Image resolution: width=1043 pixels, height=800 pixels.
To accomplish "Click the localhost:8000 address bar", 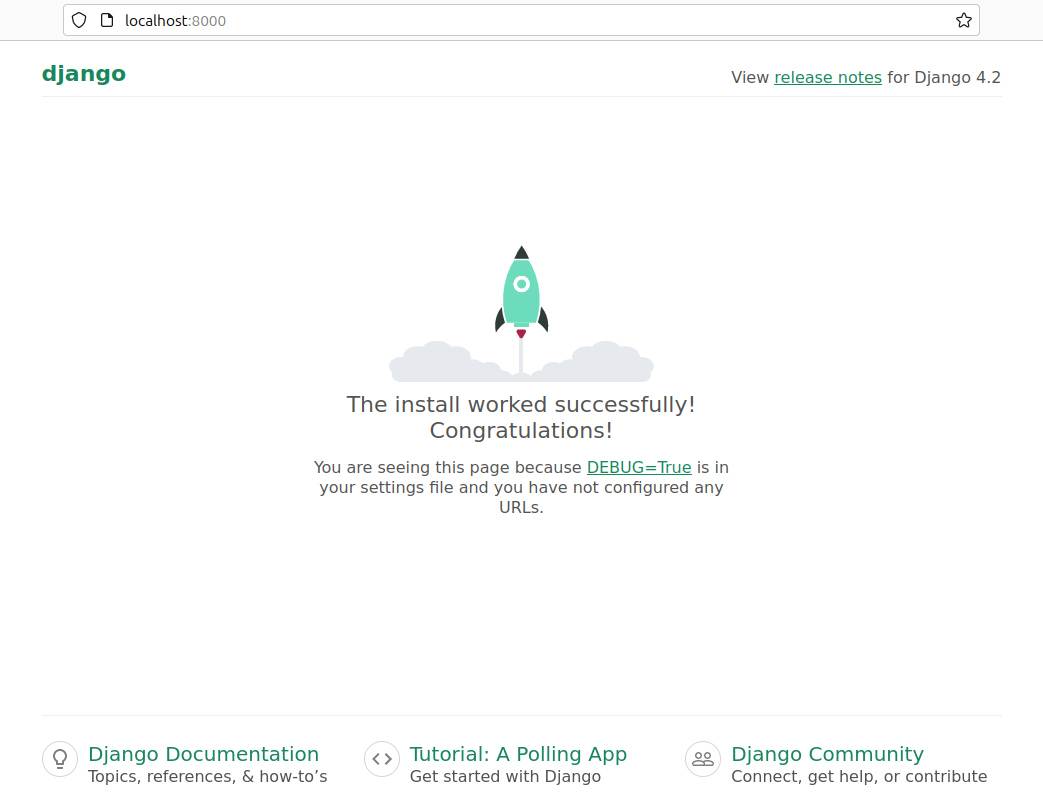I will 521,21.
